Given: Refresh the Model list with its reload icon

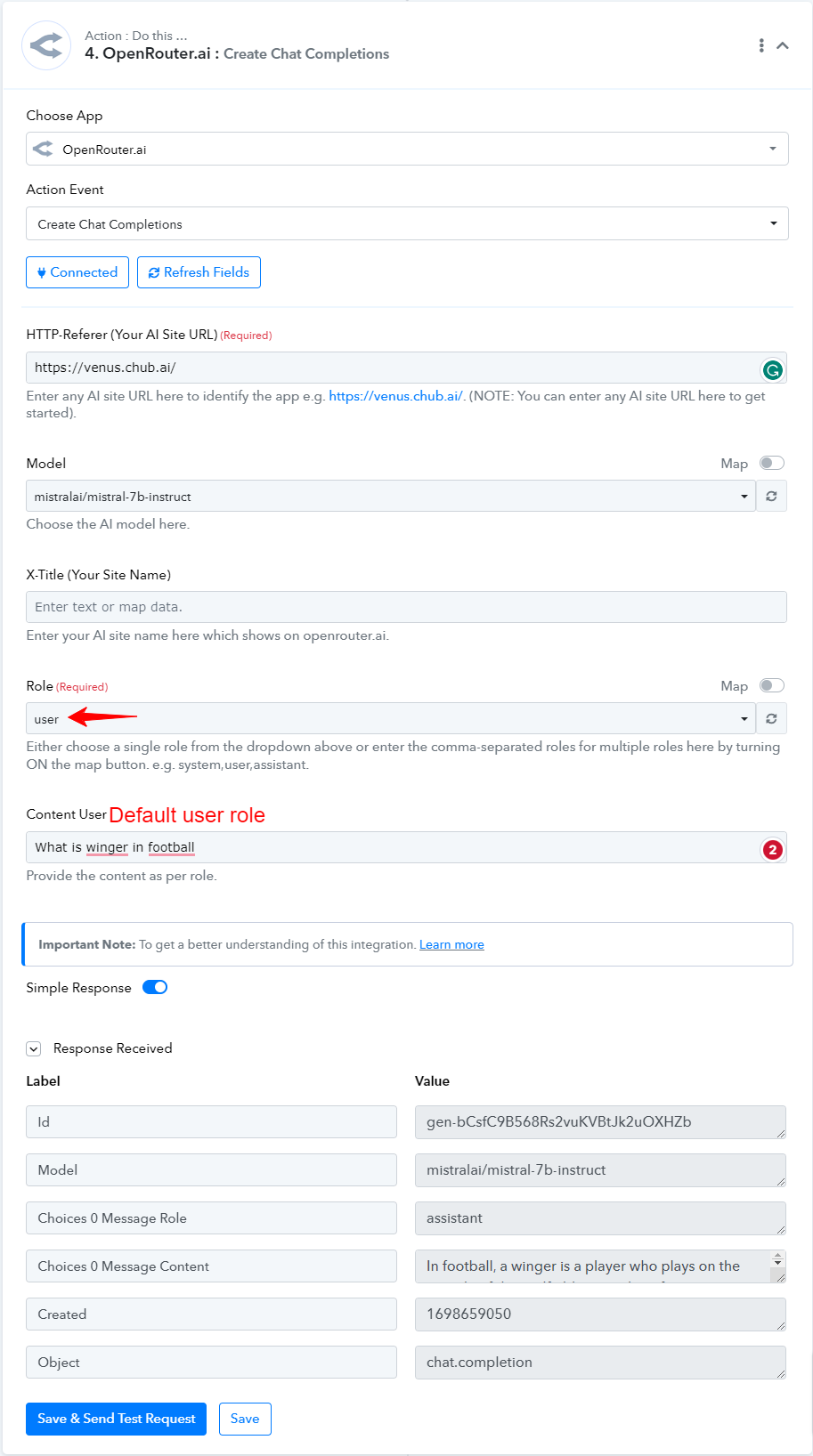Looking at the screenshot, I should (771, 496).
